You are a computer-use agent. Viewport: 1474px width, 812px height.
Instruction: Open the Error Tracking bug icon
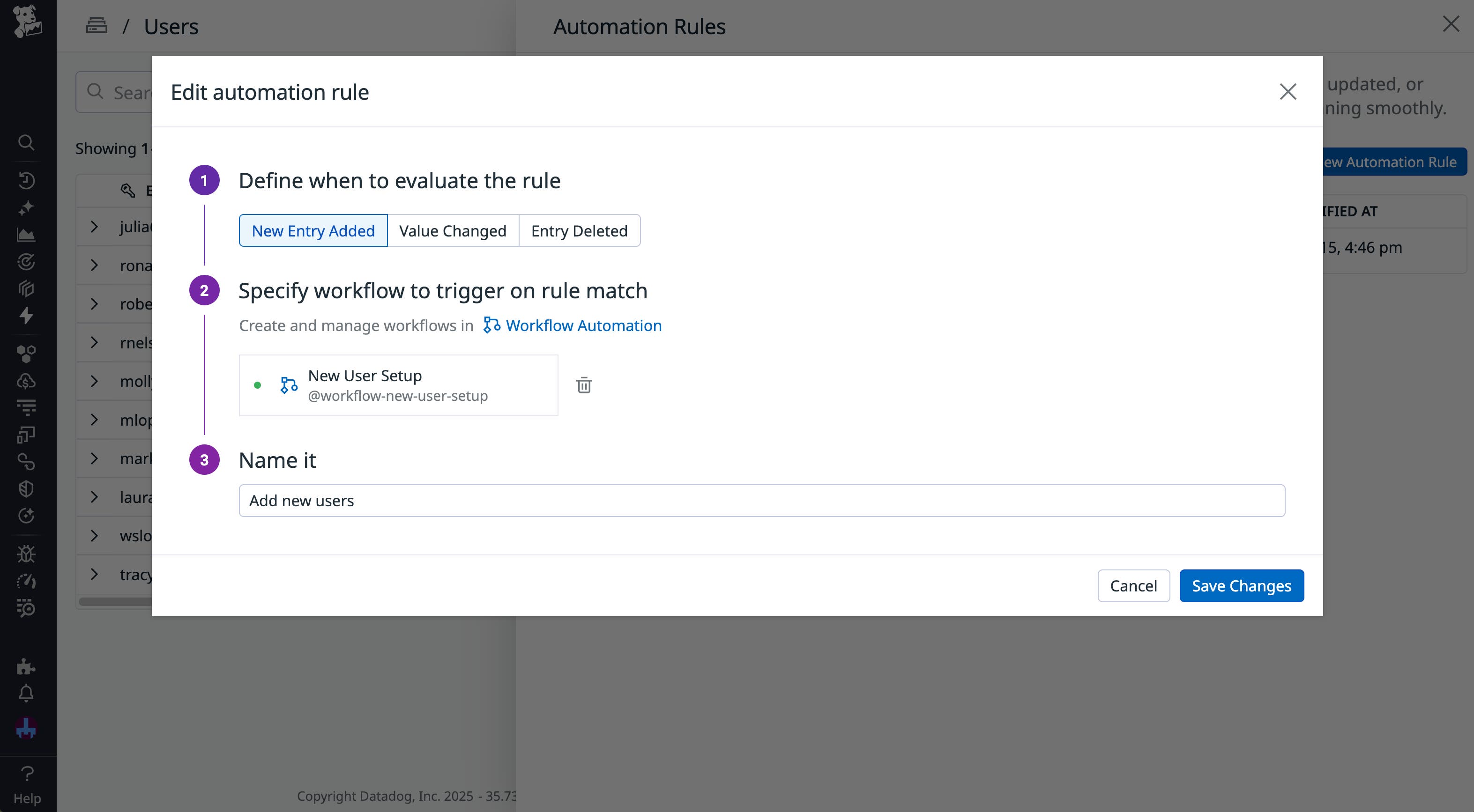(26, 553)
